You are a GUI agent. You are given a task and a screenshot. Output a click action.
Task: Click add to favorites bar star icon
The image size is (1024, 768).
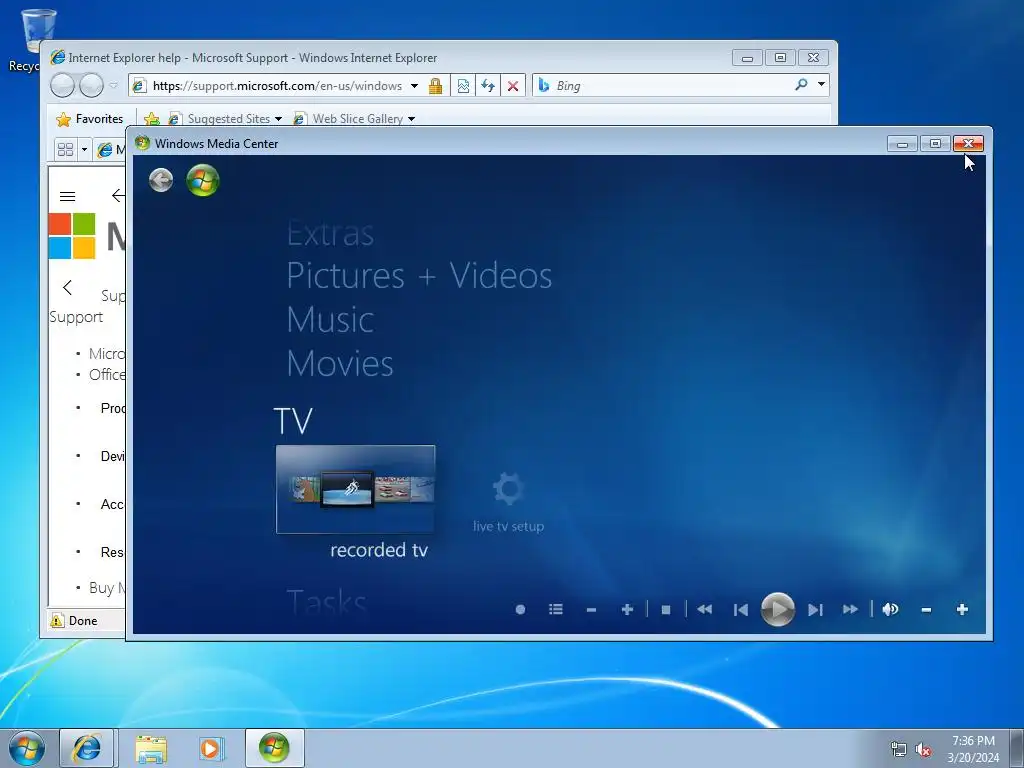(x=152, y=119)
